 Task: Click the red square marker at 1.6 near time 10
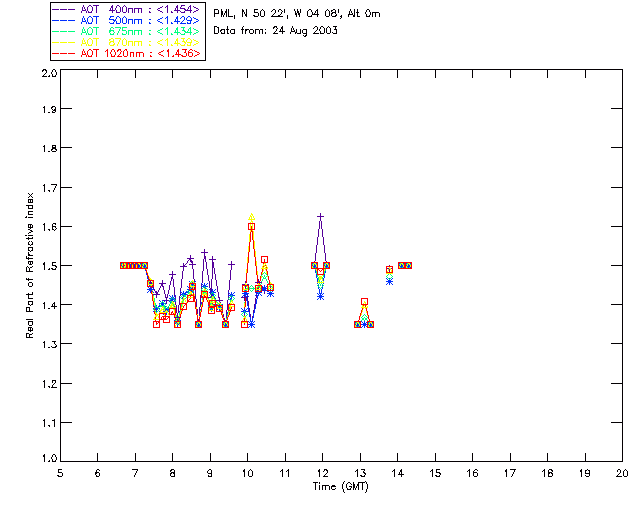pos(251,227)
